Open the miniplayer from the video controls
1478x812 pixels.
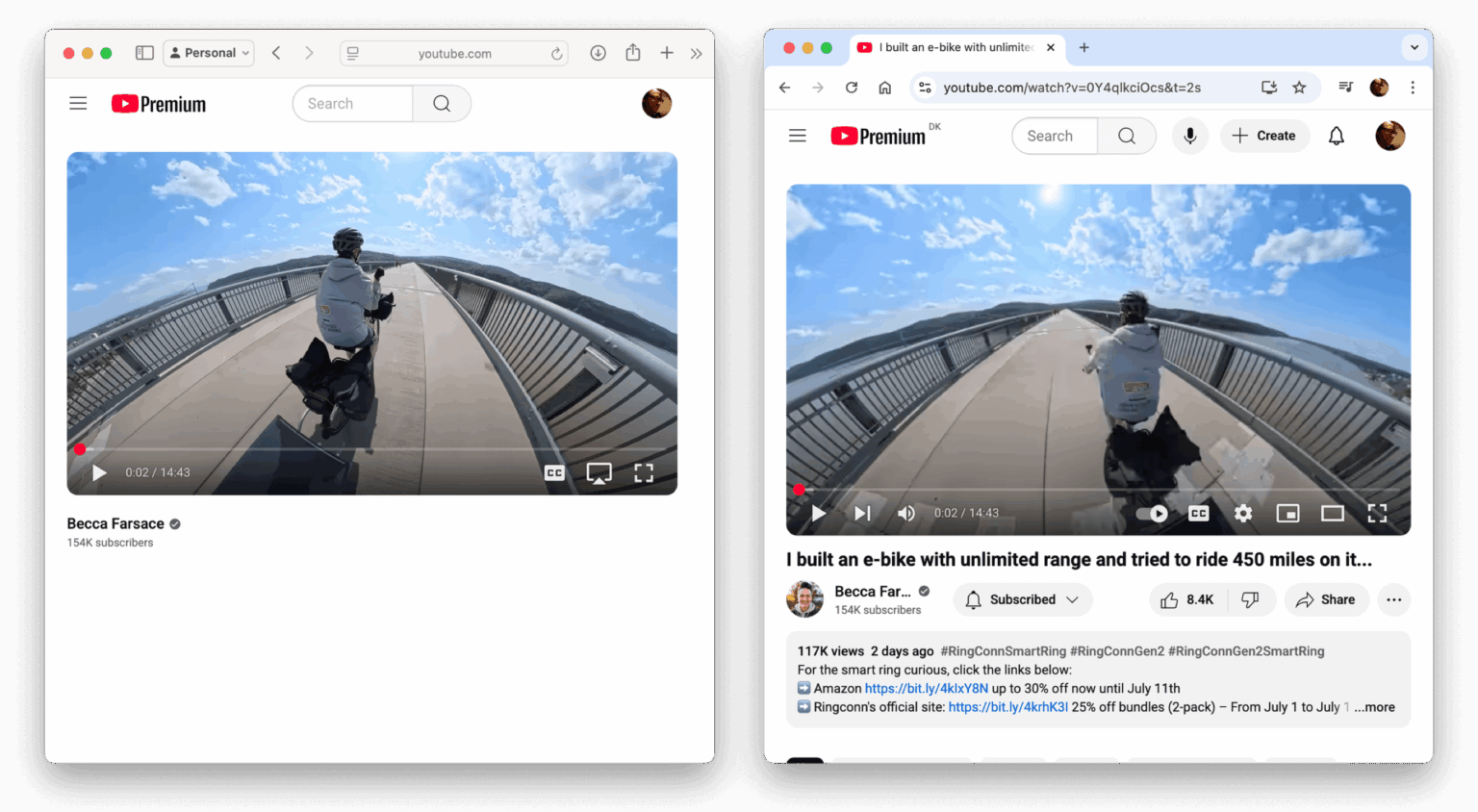[1287, 513]
